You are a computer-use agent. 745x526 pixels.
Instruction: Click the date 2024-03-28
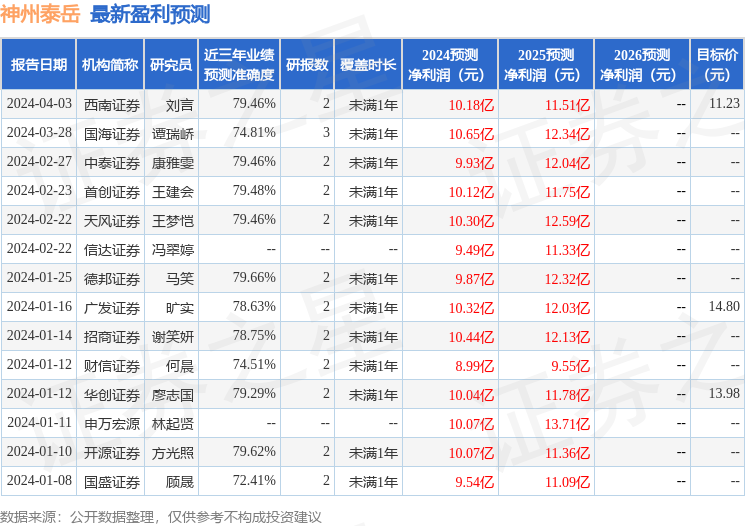tap(39, 133)
